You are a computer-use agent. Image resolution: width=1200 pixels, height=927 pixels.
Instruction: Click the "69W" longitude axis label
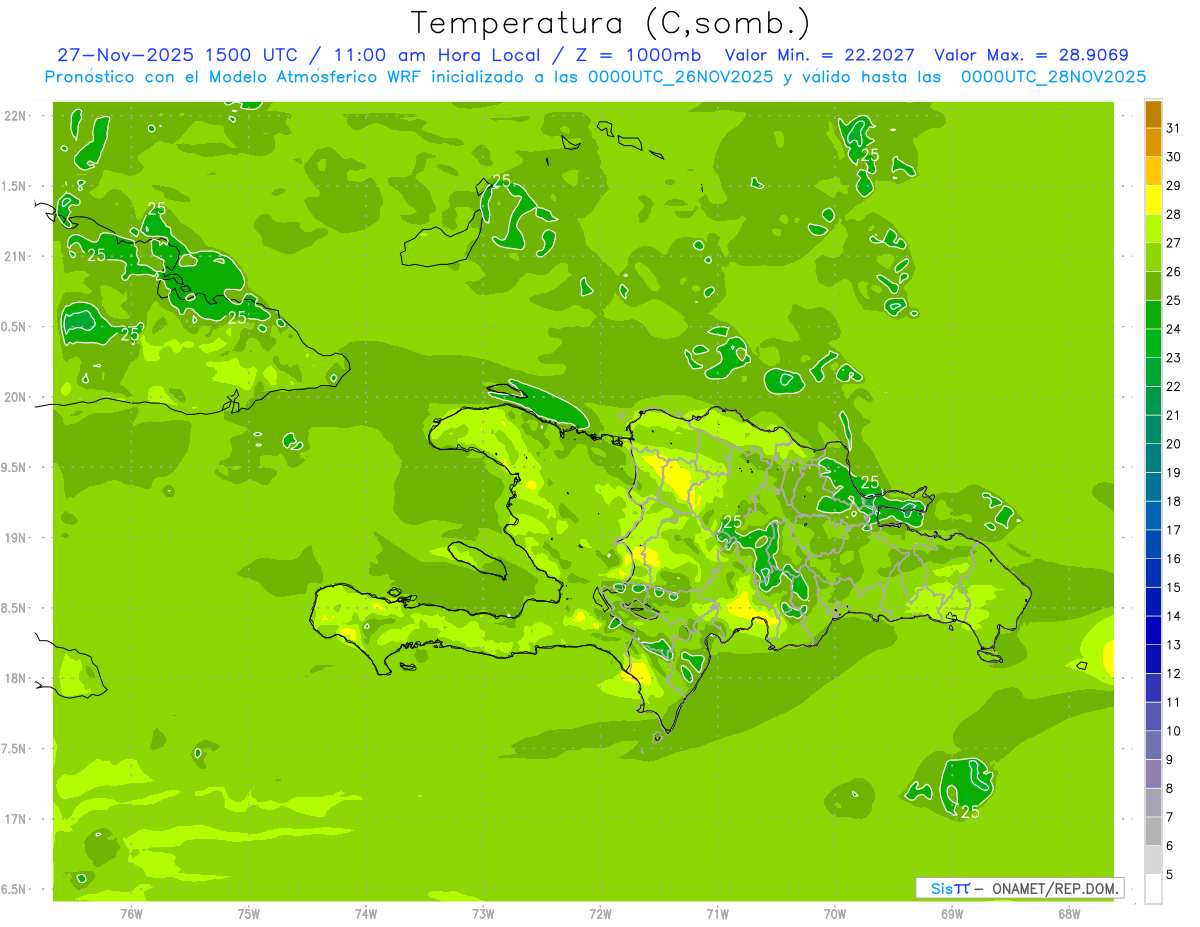[952, 914]
